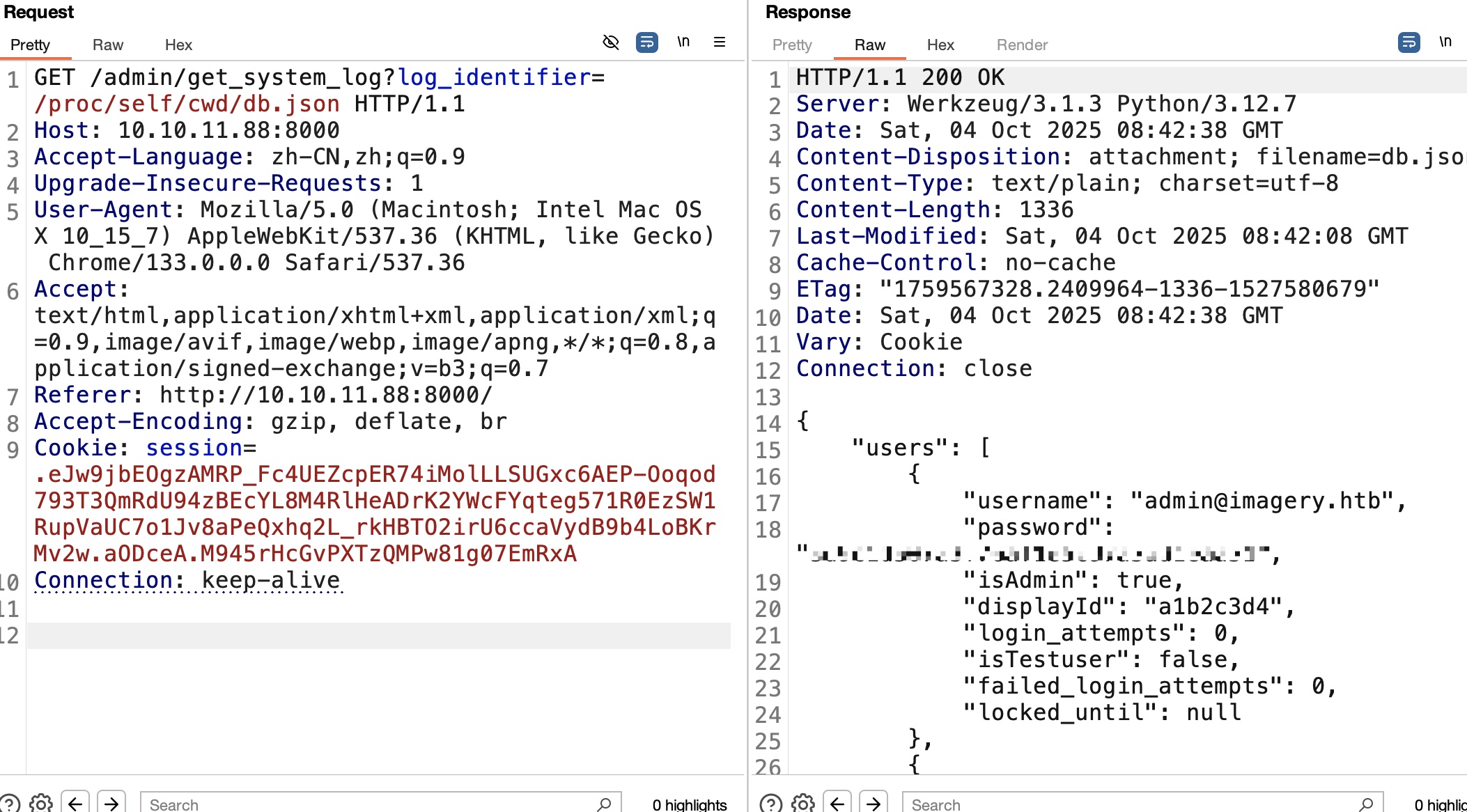
Task: Click inside Request search input field
Action: click(x=369, y=804)
